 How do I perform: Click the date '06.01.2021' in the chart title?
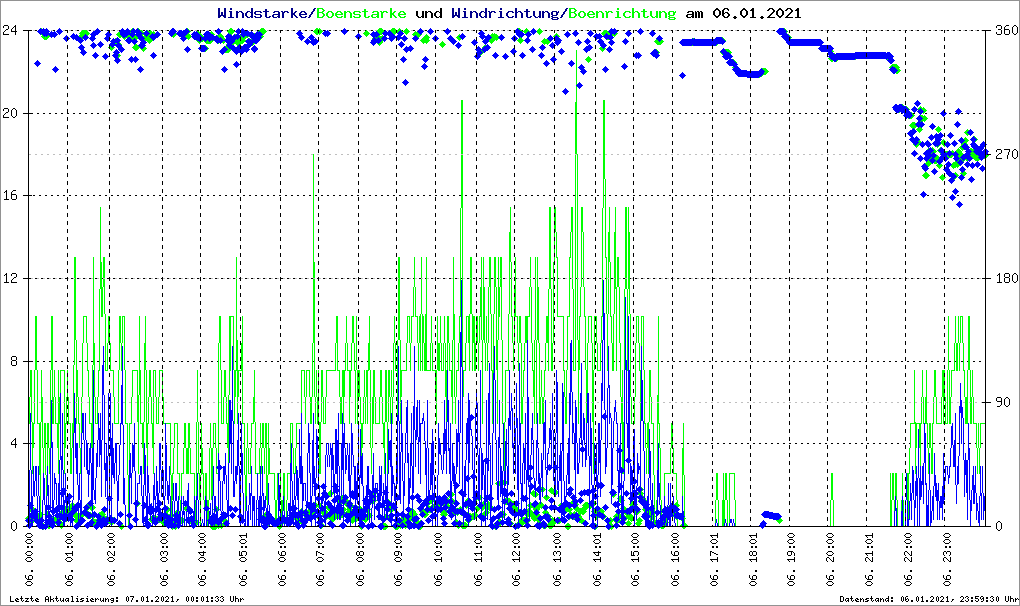coord(750,13)
